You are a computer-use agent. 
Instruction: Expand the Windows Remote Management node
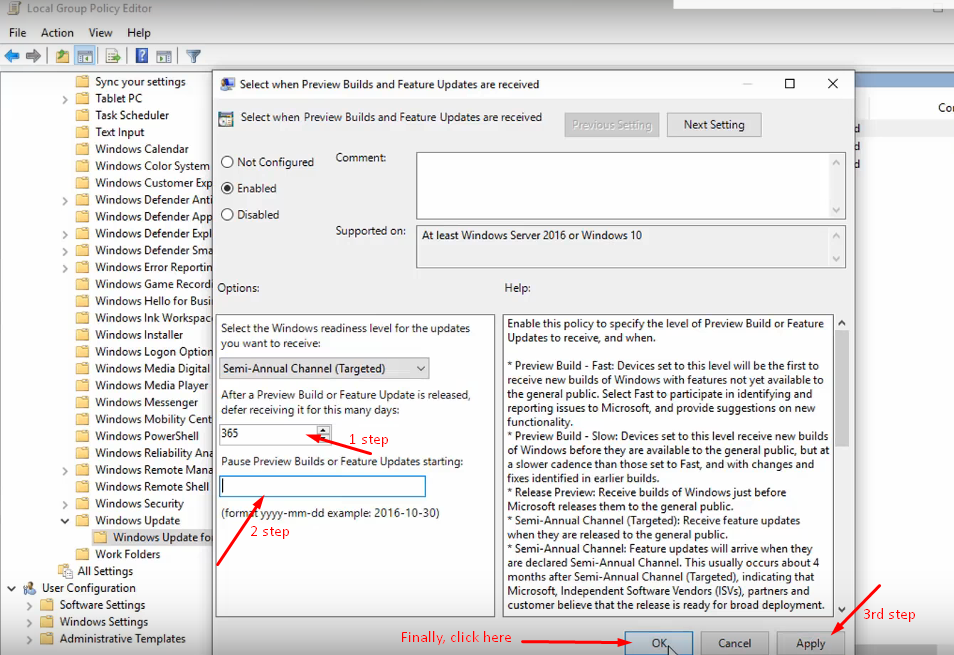click(x=65, y=470)
